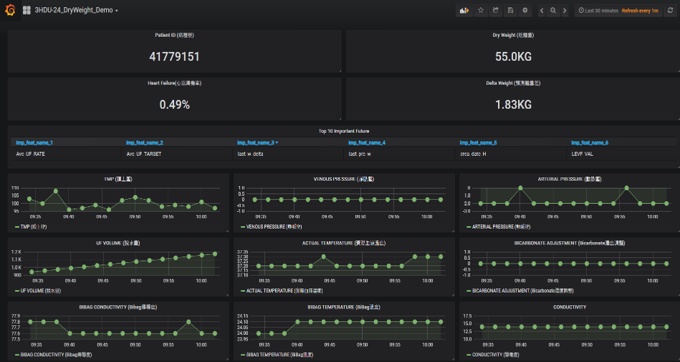Sort by imp_feat_name_2 column header
Viewport: 680px width, 362px height.
click(144, 143)
